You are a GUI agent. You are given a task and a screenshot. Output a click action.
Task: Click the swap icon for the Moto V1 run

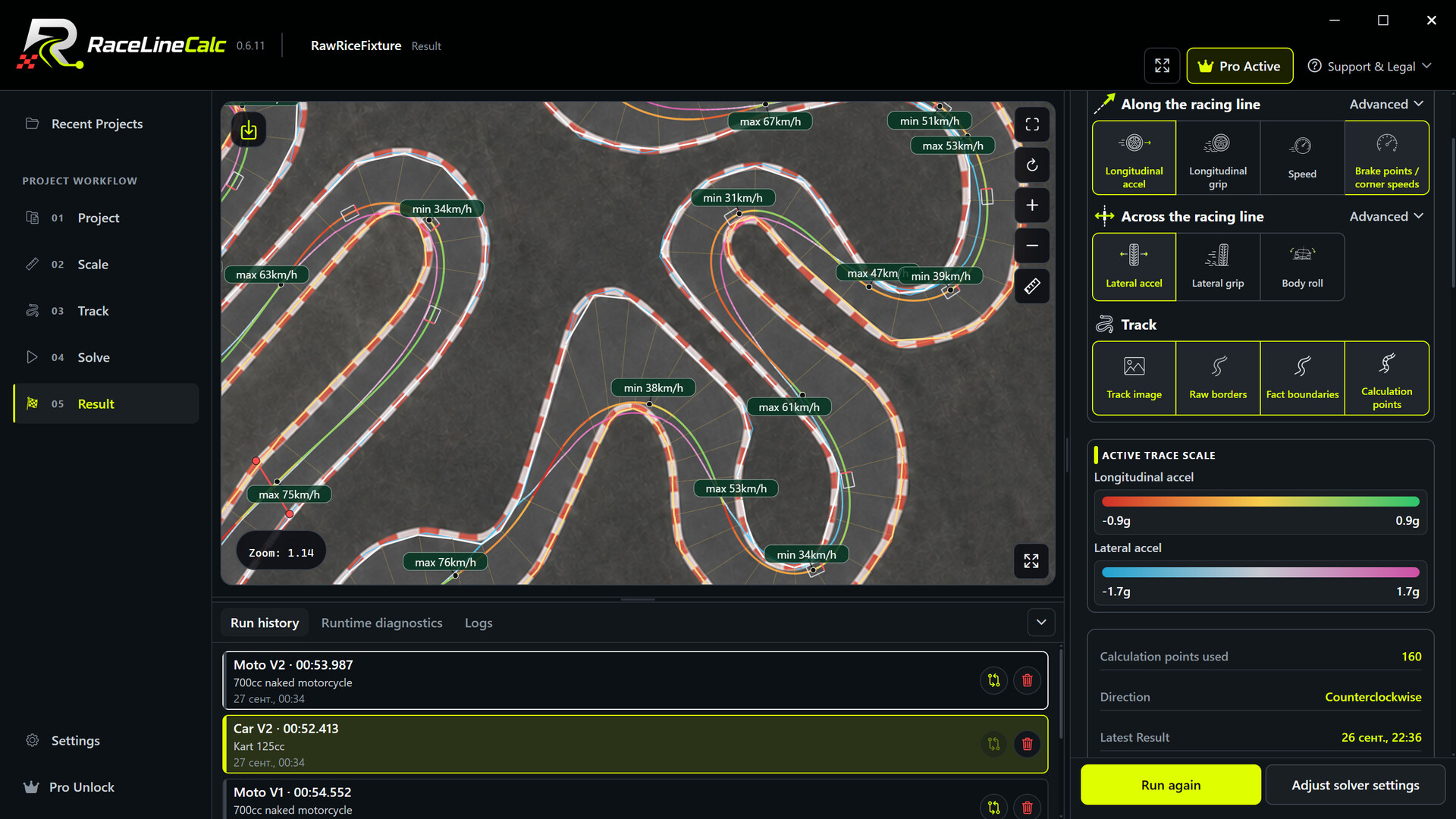pyautogui.click(x=993, y=807)
